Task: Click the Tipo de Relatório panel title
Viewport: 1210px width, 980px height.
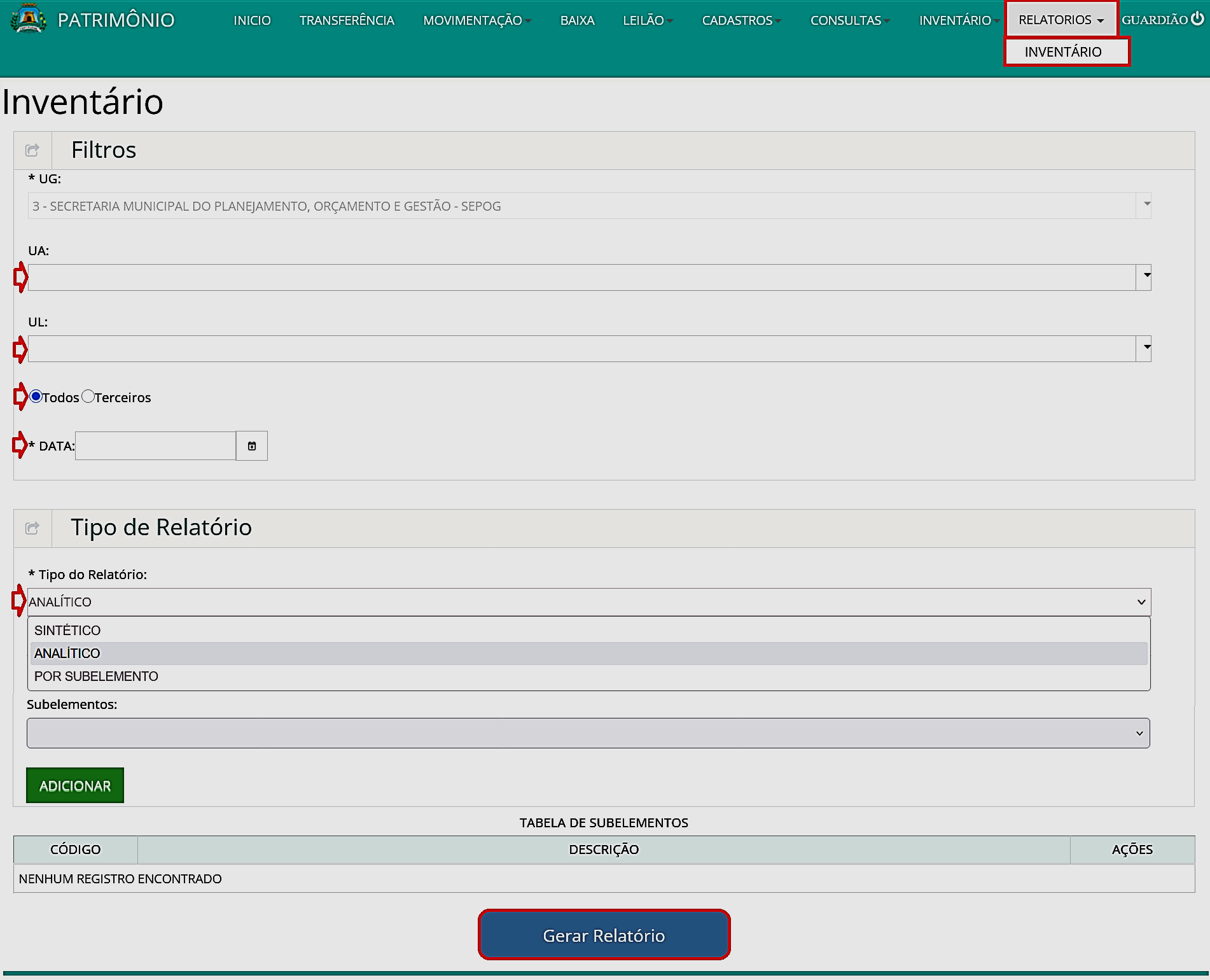Action: [x=162, y=528]
